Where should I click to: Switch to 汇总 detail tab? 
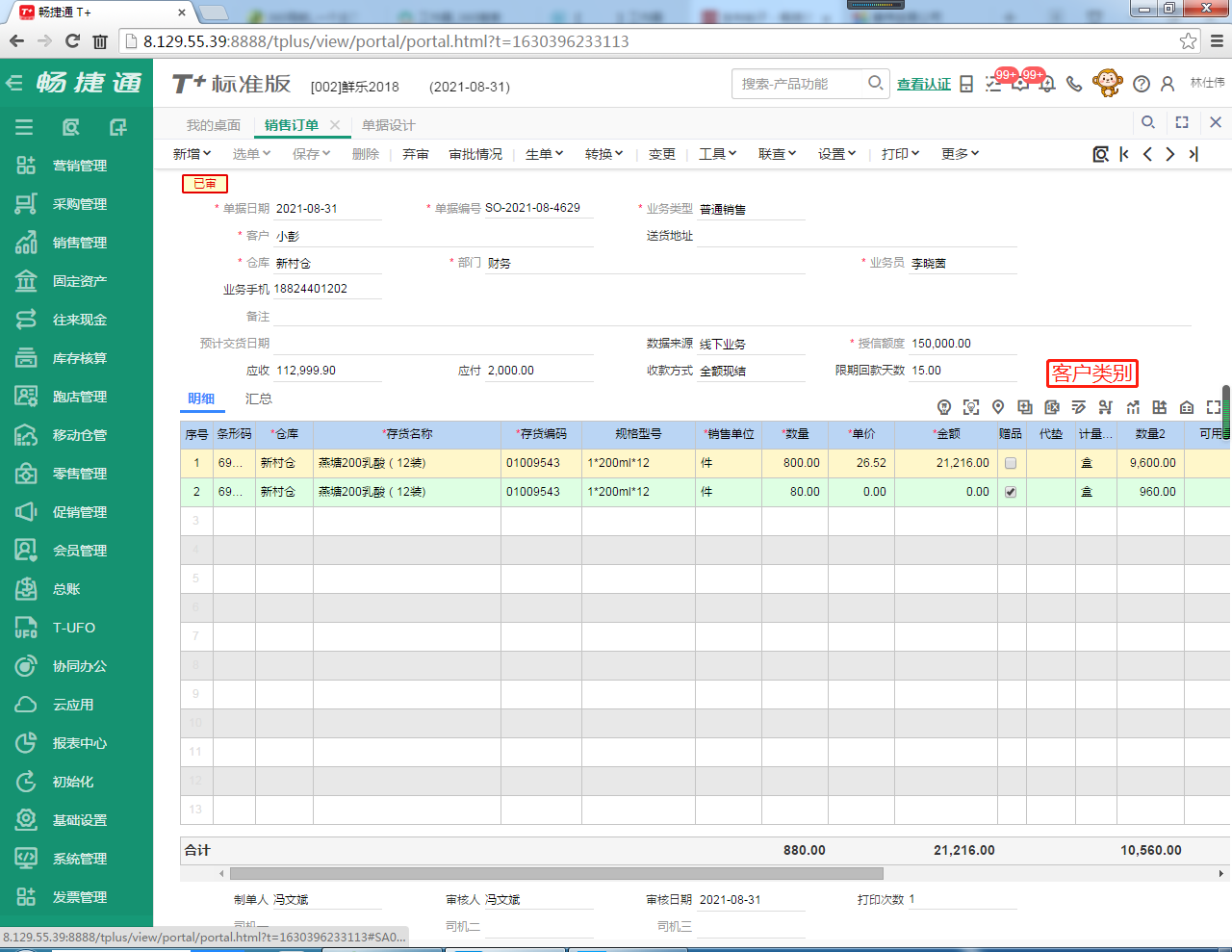258,399
